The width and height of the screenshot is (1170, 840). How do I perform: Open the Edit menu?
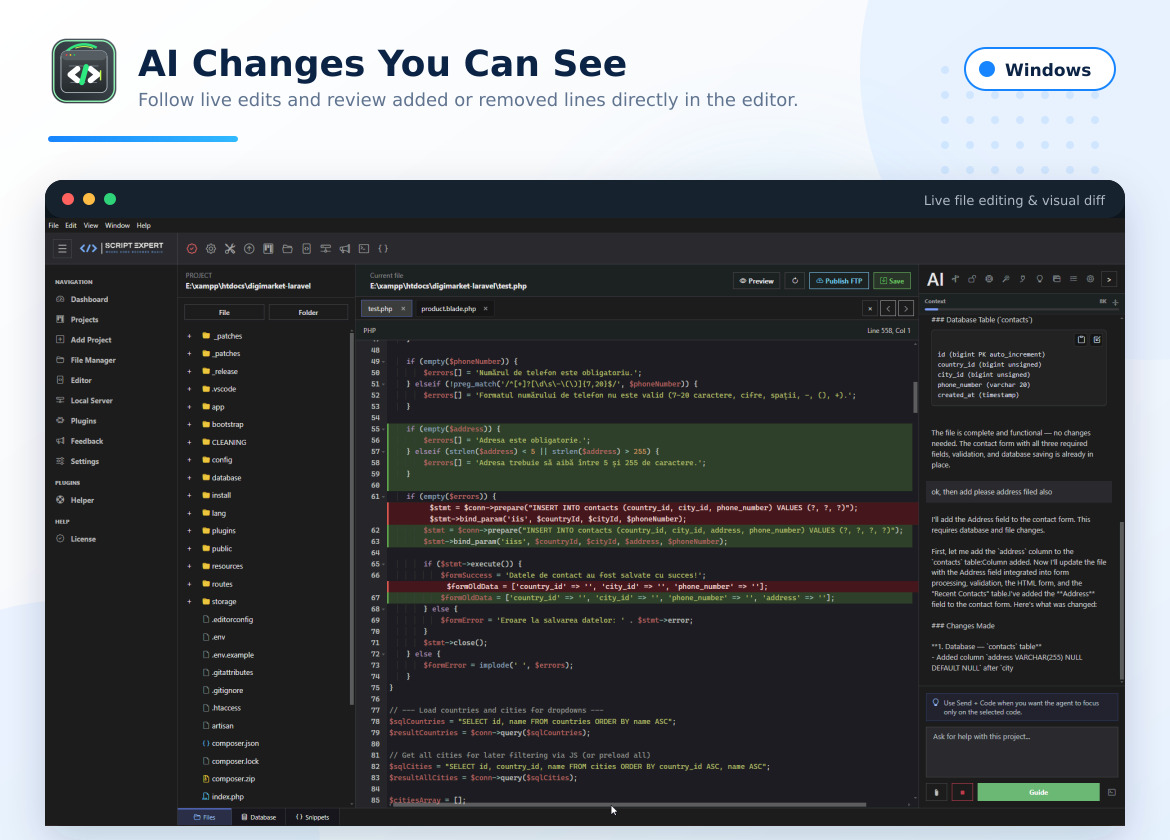[71, 225]
